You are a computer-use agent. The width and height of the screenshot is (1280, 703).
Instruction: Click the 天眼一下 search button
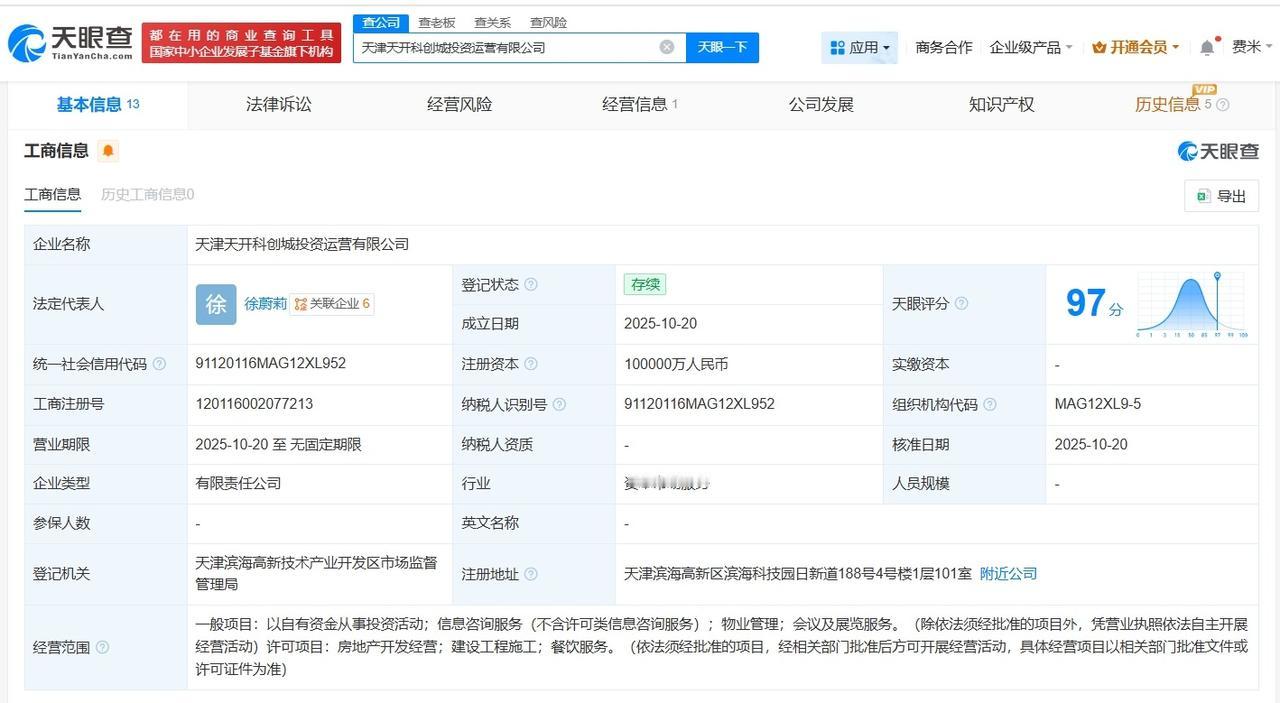pos(722,47)
